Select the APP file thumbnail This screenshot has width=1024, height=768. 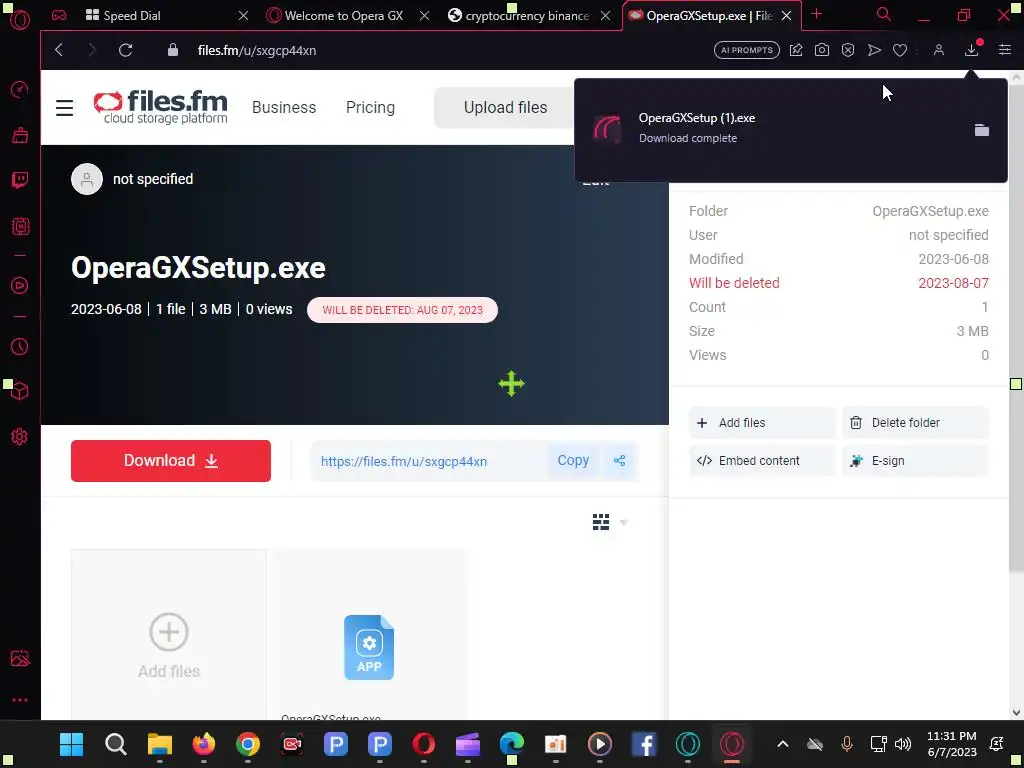tap(368, 647)
